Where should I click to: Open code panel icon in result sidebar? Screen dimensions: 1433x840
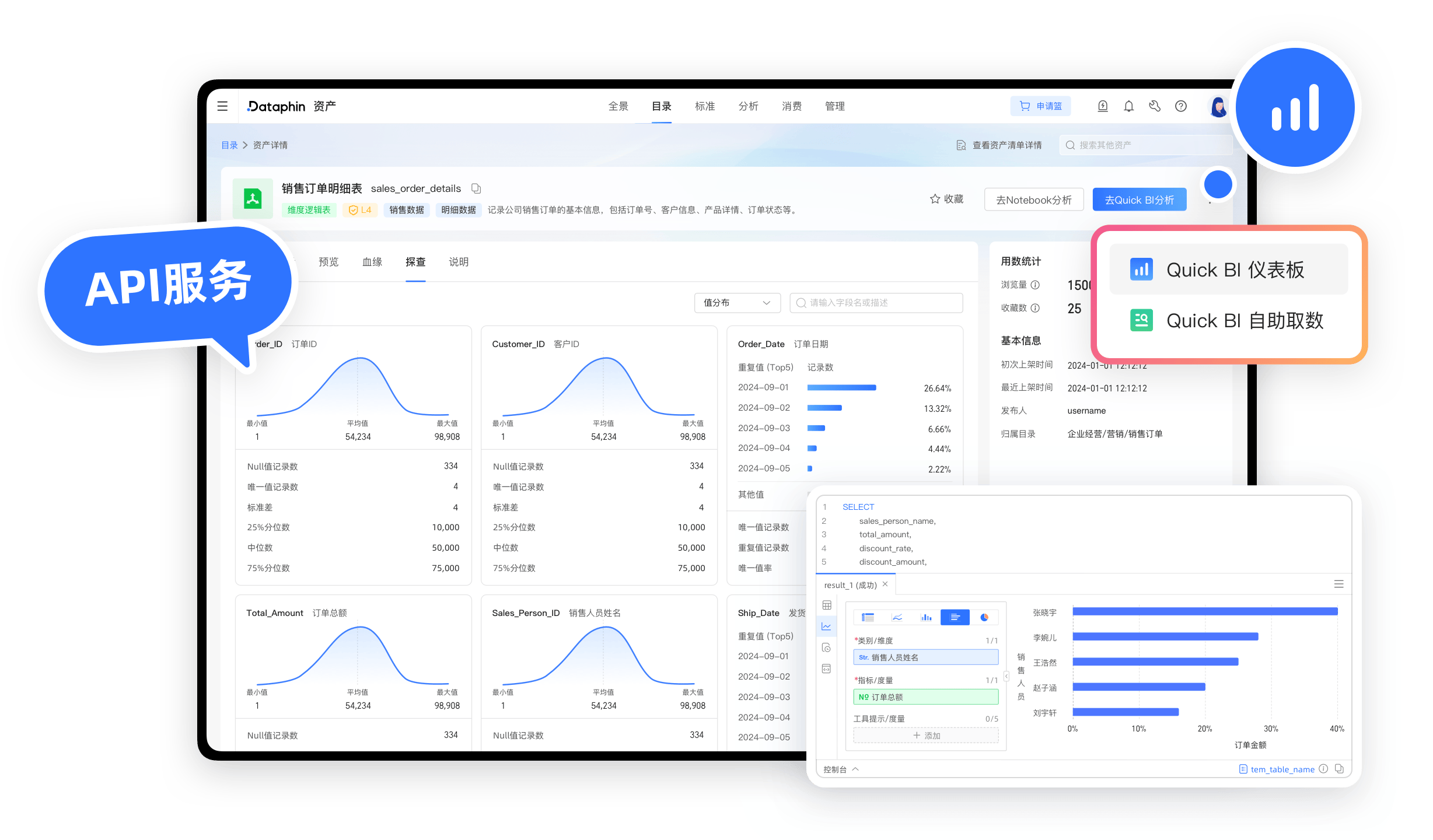pyautogui.click(x=827, y=669)
